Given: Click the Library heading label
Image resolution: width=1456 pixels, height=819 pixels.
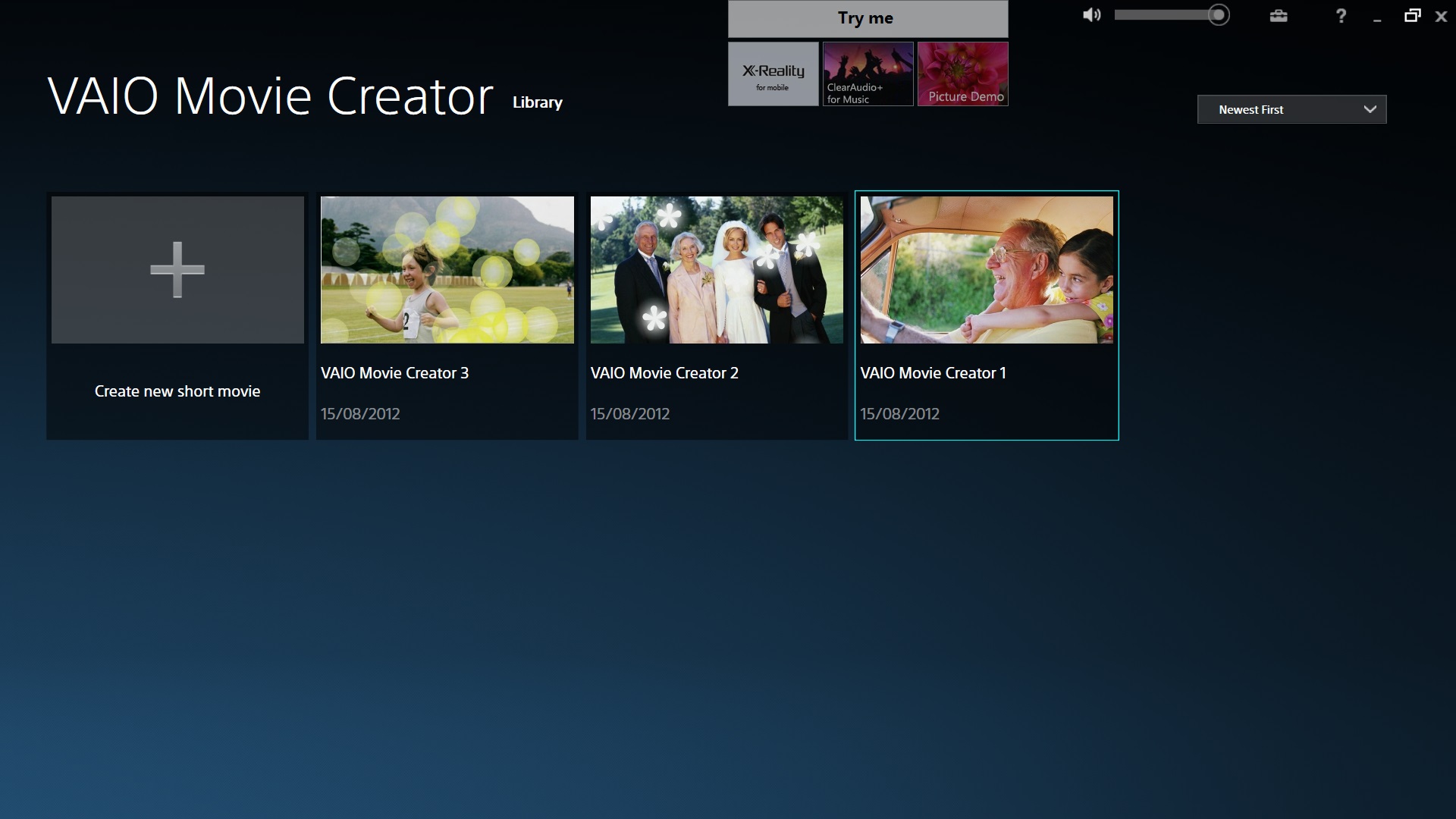Looking at the screenshot, I should (x=538, y=102).
